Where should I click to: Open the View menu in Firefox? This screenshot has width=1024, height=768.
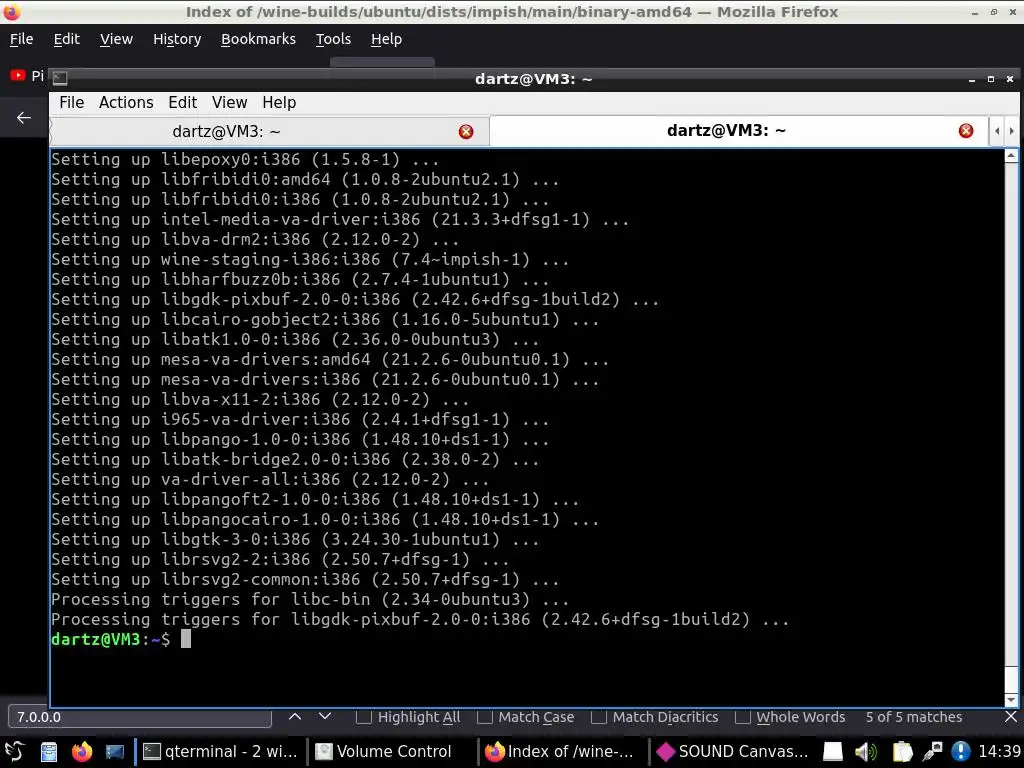[116, 39]
